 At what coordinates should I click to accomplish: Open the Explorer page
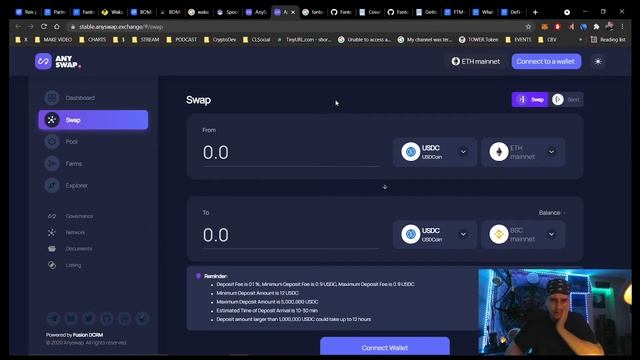click(x=93, y=185)
